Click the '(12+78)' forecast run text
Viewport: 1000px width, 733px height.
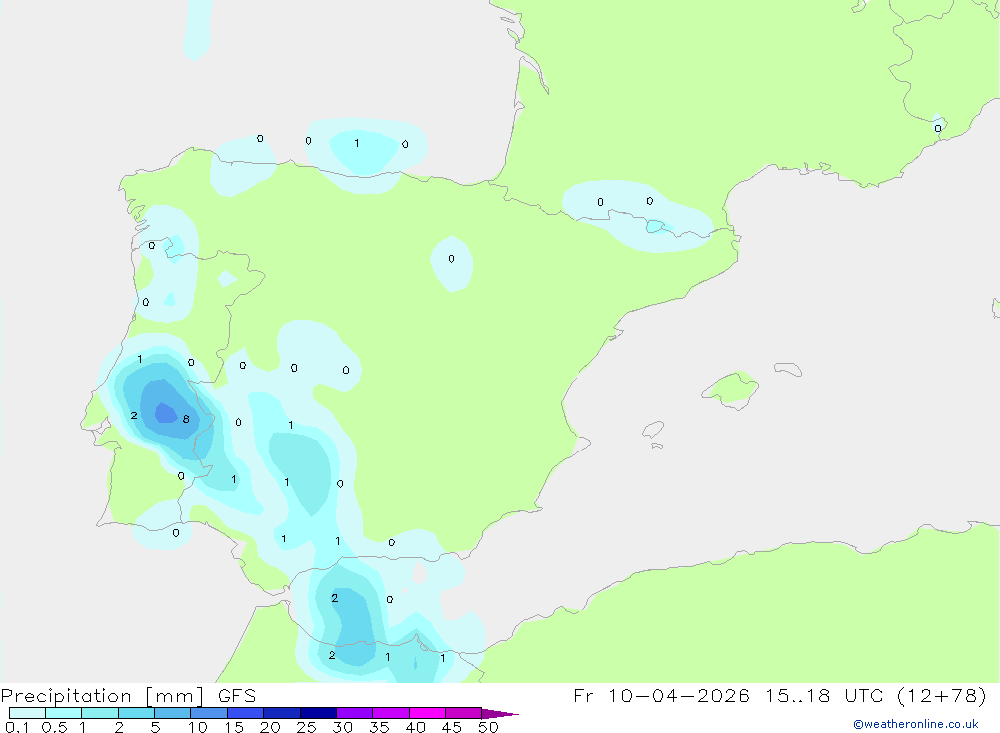pos(942,695)
